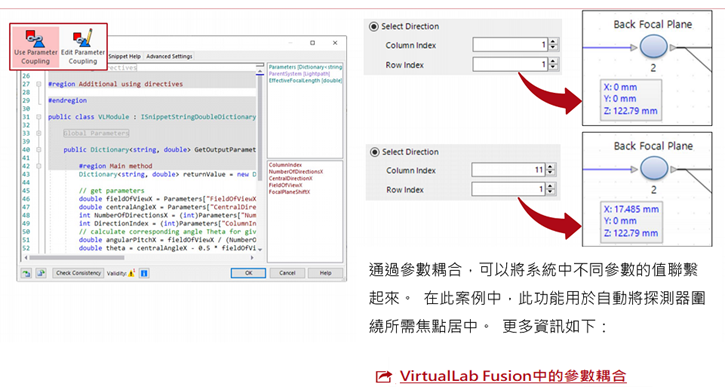Screen dimensions: 725x390
Task: Select the upper Select Direction radio button
Action: pos(374,26)
